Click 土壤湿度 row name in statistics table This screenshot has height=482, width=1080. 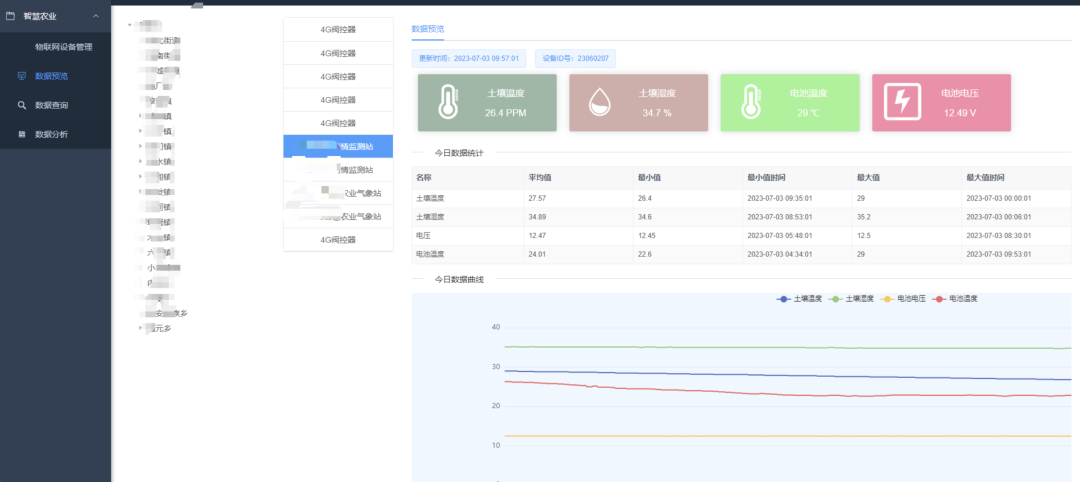pyautogui.click(x=430, y=217)
